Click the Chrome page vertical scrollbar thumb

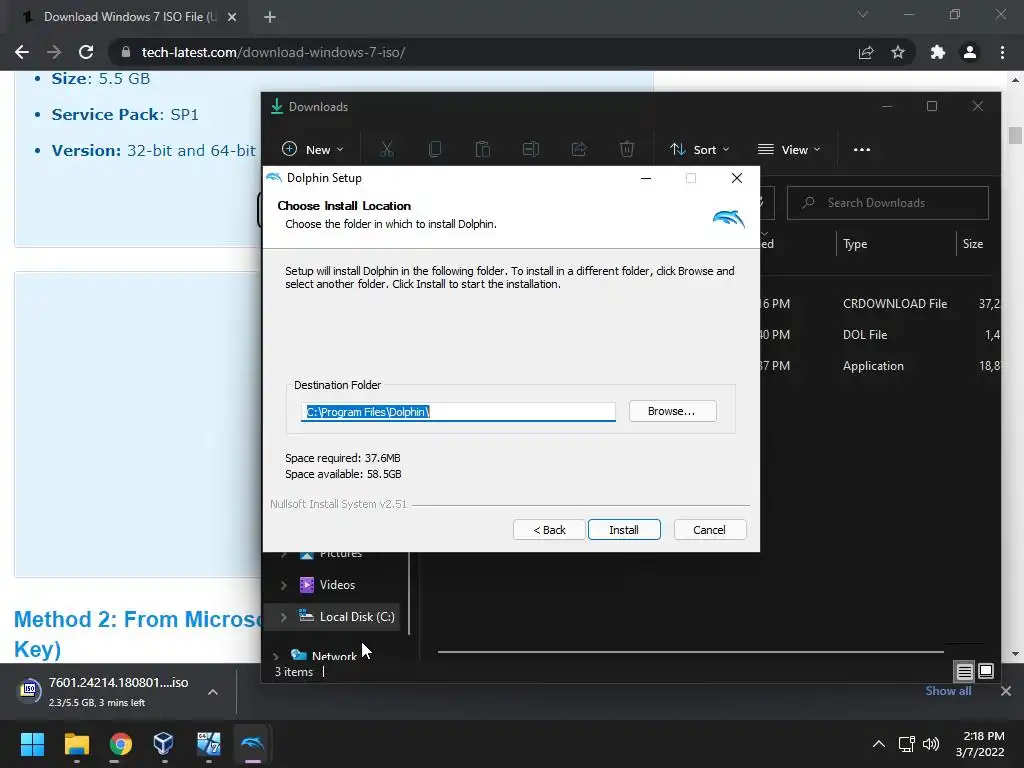click(1015, 135)
